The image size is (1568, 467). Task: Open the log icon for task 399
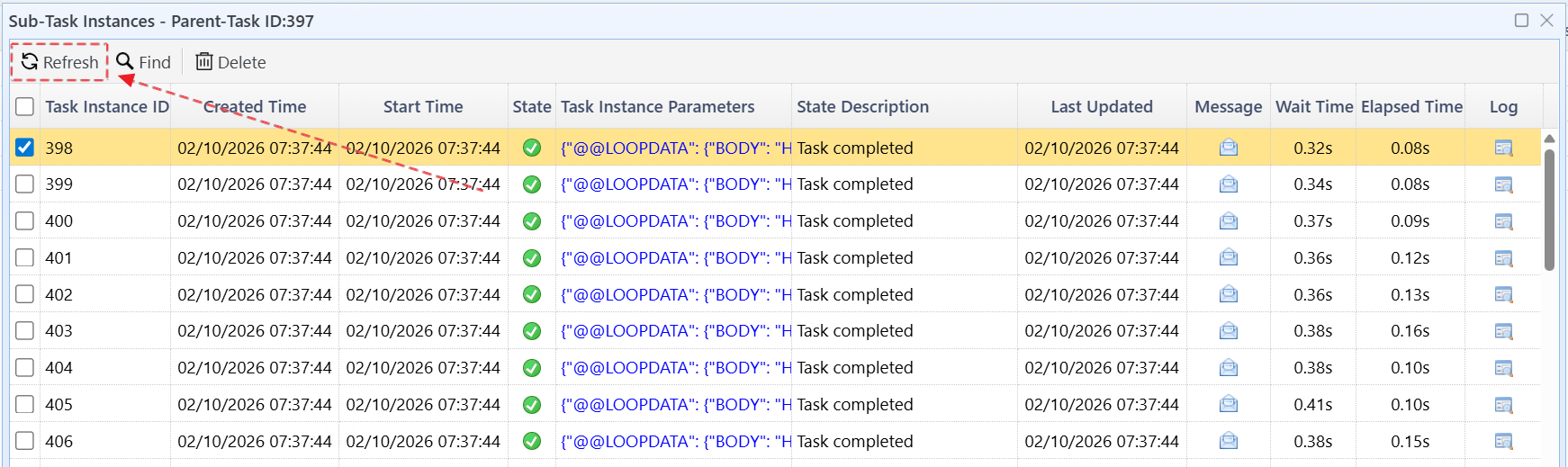click(x=1503, y=184)
